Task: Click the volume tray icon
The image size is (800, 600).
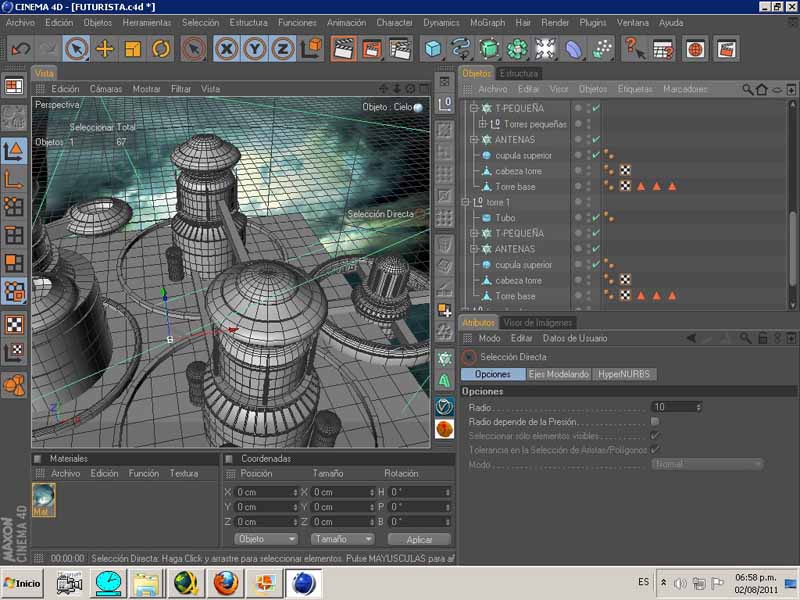Action: [x=680, y=583]
